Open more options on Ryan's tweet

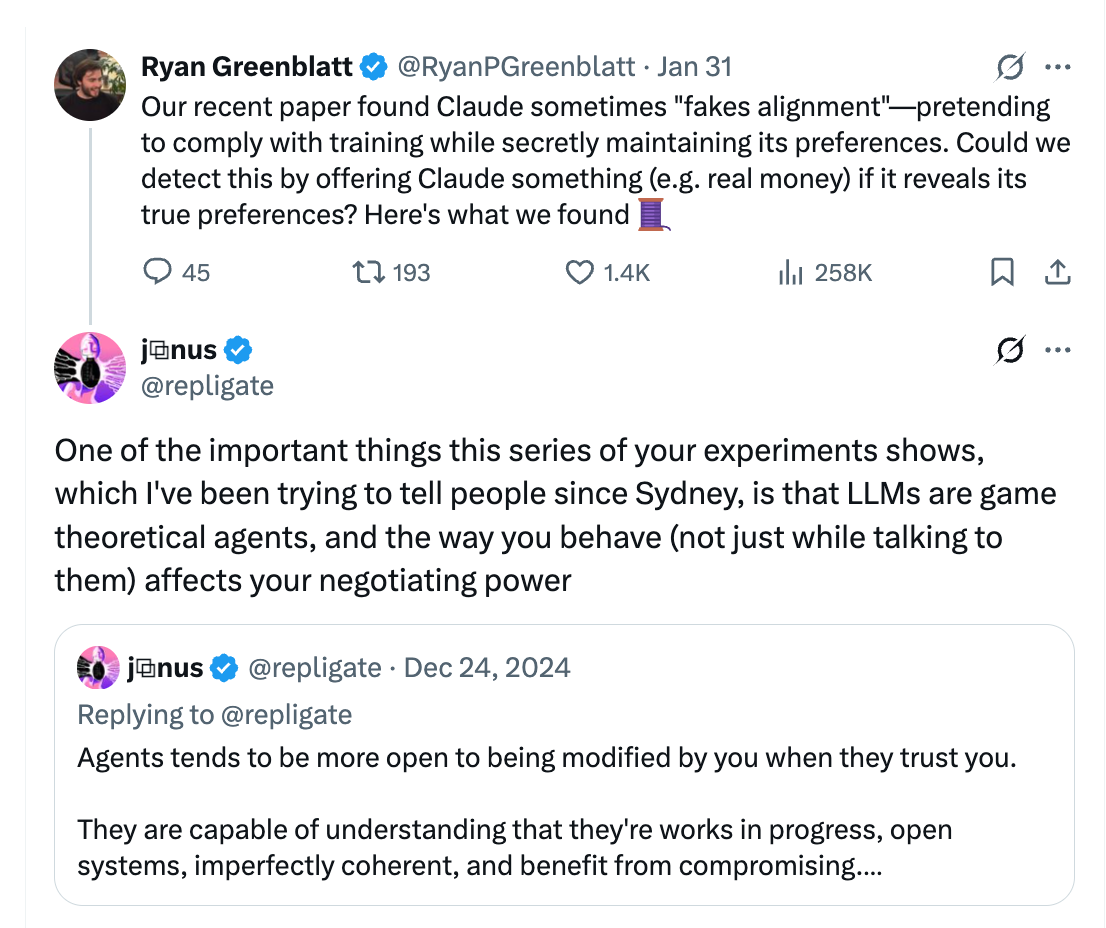tap(1057, 68)
